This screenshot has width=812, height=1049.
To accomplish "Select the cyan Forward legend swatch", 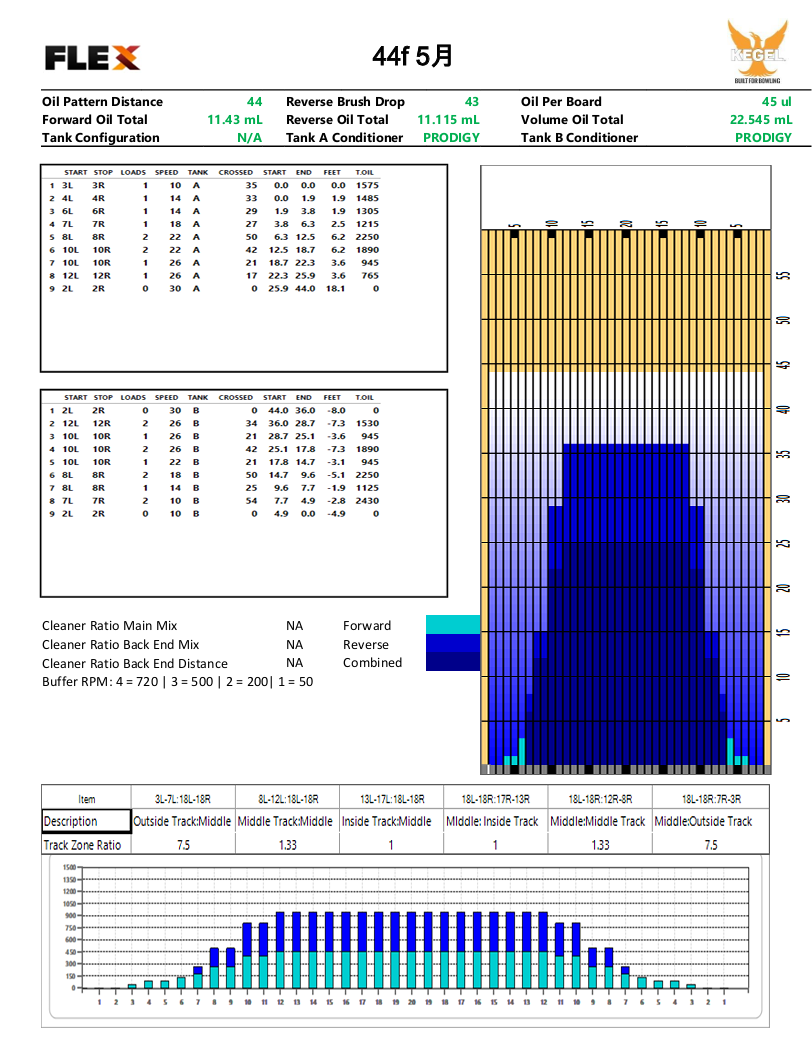I will [x=453, y=625].
